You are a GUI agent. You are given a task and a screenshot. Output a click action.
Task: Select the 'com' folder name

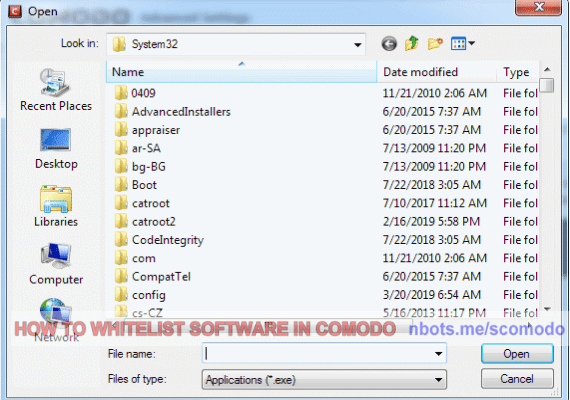[144, 259]
